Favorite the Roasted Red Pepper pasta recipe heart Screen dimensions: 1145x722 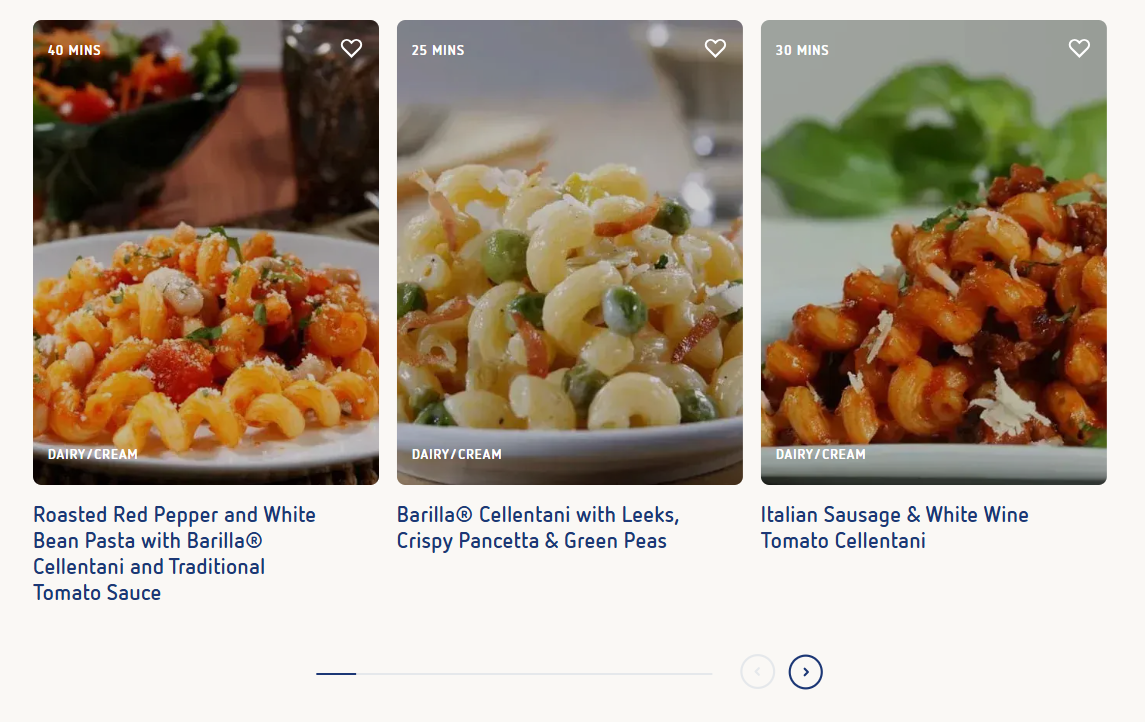351,48
